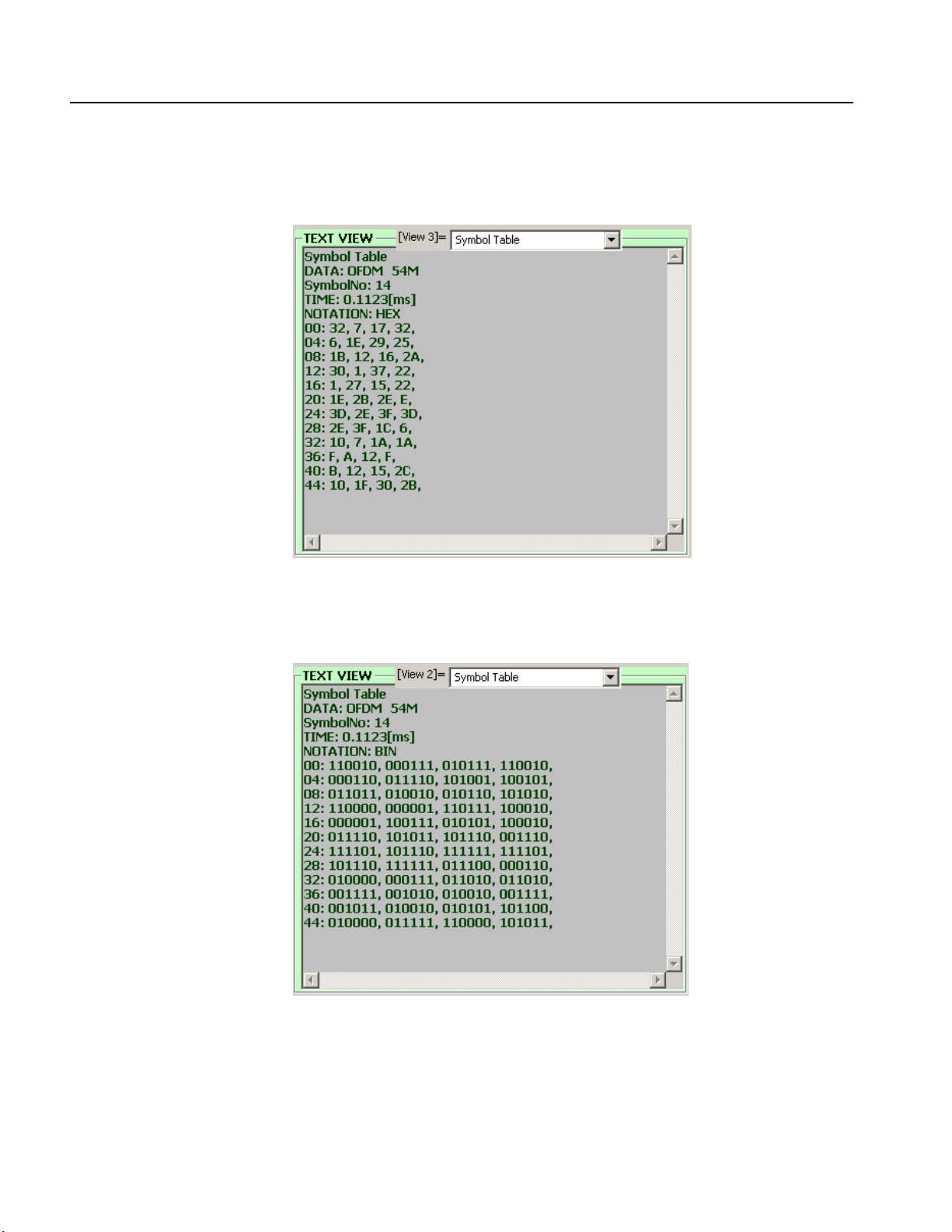This screenshot has height=1232, width=952.
Task: Click scroll left arrow in BIN text view
Action: point(311,980)
